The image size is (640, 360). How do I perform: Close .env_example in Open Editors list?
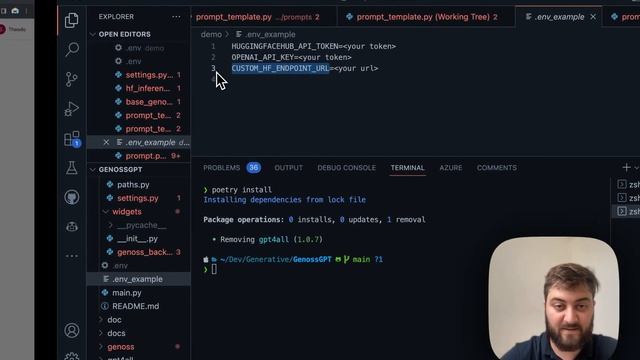[x=106, y=142]
